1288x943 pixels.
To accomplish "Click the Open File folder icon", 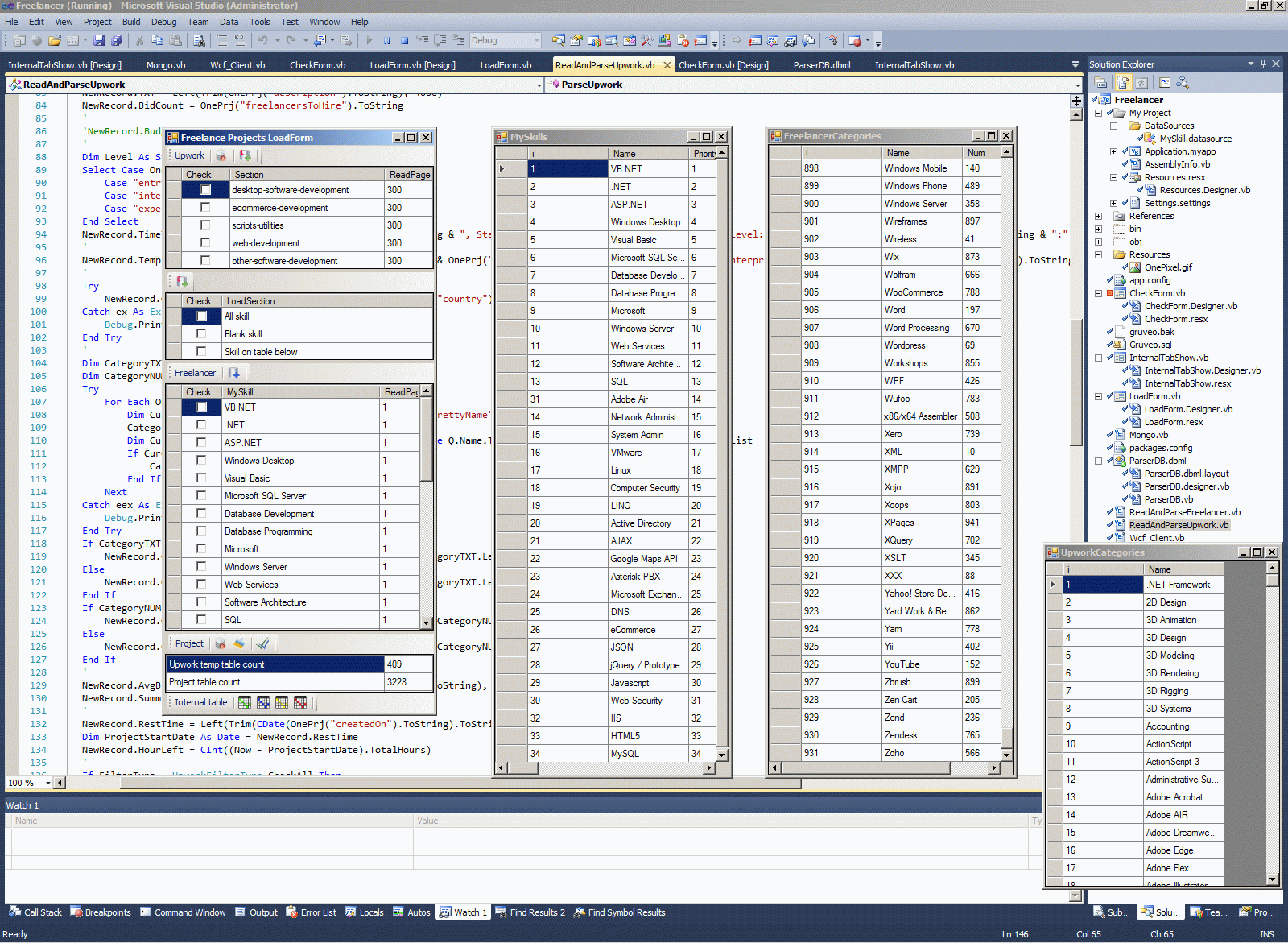I will [55, 40].
